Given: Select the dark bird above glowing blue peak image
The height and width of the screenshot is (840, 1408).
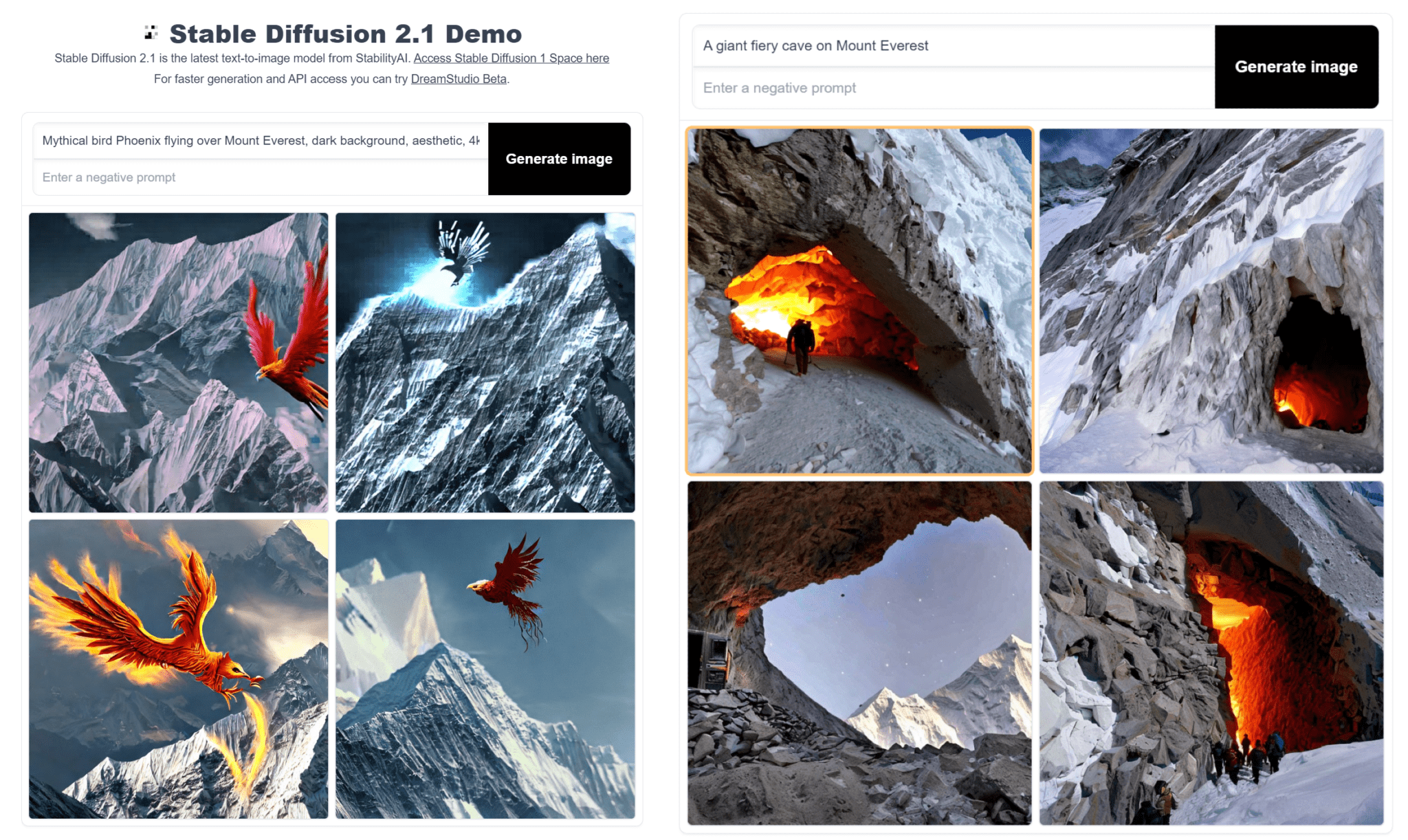Looking at the screenshot, I should (x=485, y=362).
